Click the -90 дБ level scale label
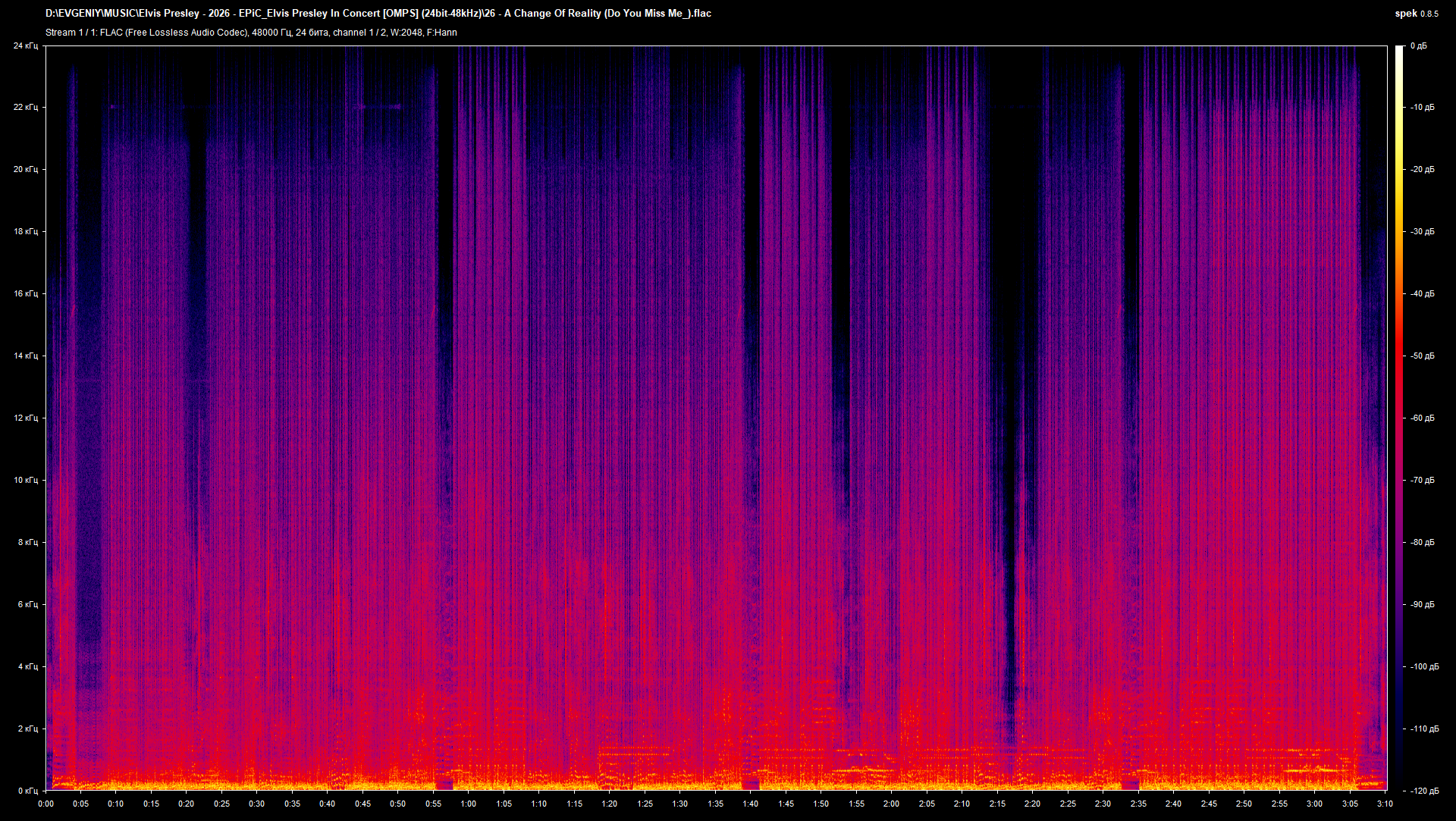The image size is (1456, 821). coord(1423,605)
